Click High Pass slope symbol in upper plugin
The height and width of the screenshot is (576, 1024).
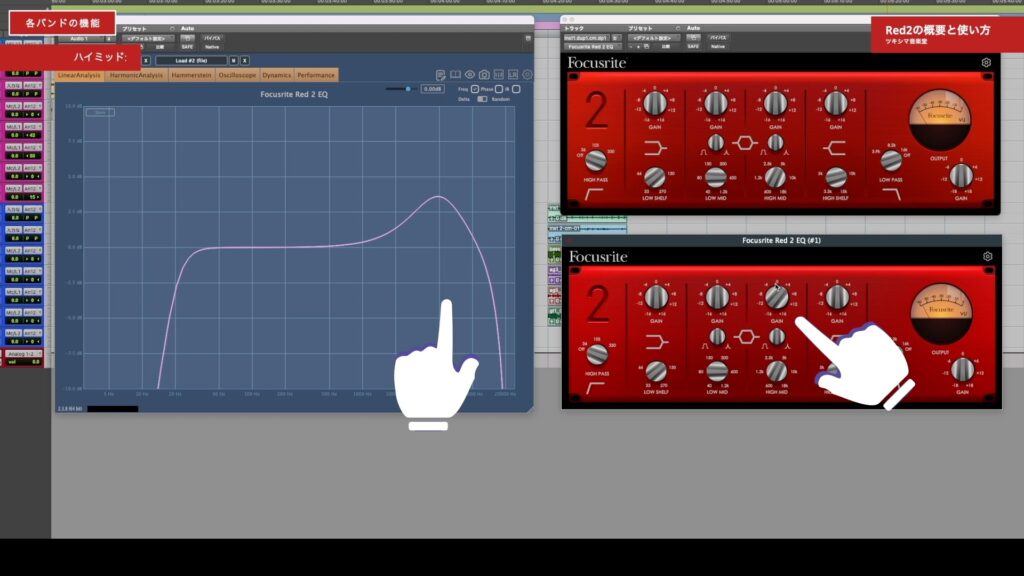click(x=594, y=193)
